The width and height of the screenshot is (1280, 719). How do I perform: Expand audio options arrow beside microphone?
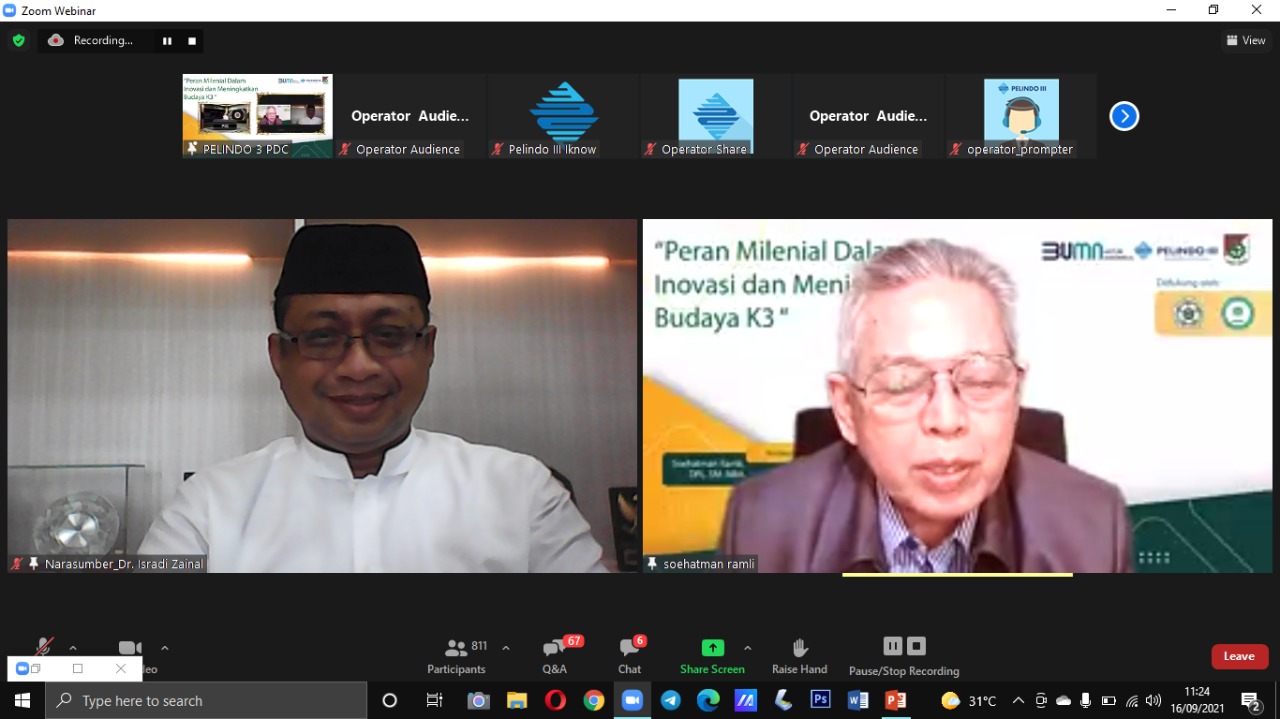73,648
